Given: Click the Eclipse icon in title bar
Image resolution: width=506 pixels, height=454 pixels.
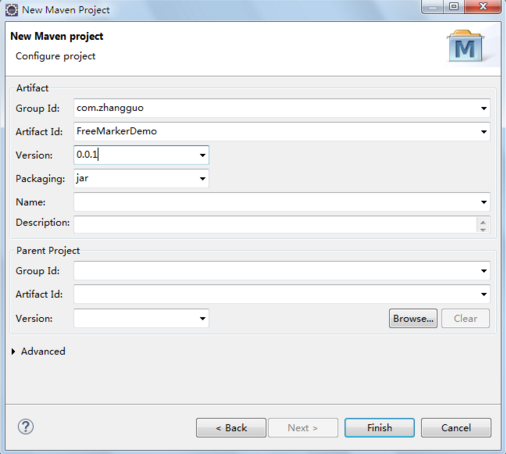Looking at the screenshot, I should point(12,10).
